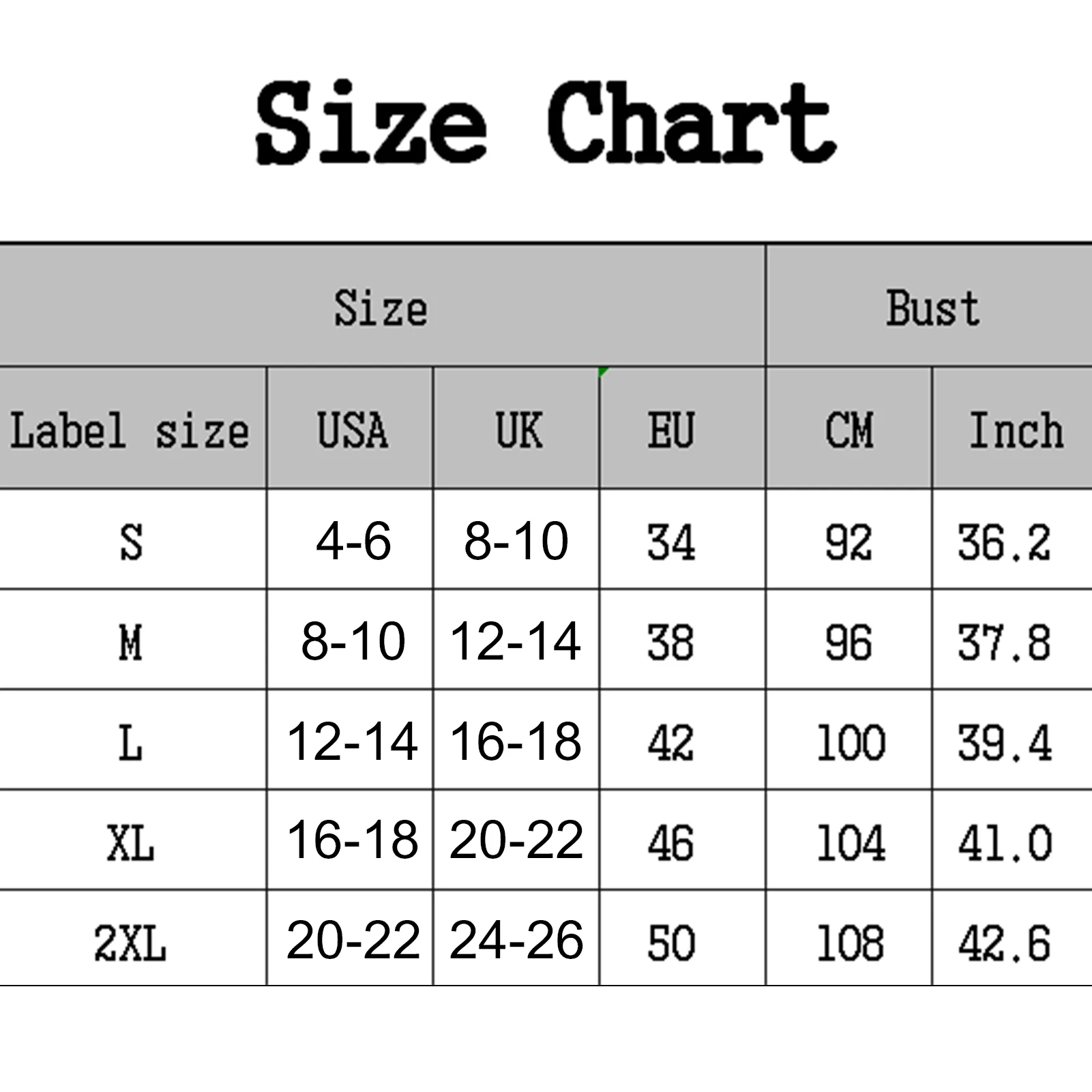
Task: Select the 100 CM bust cell
Action: [850, 742]
